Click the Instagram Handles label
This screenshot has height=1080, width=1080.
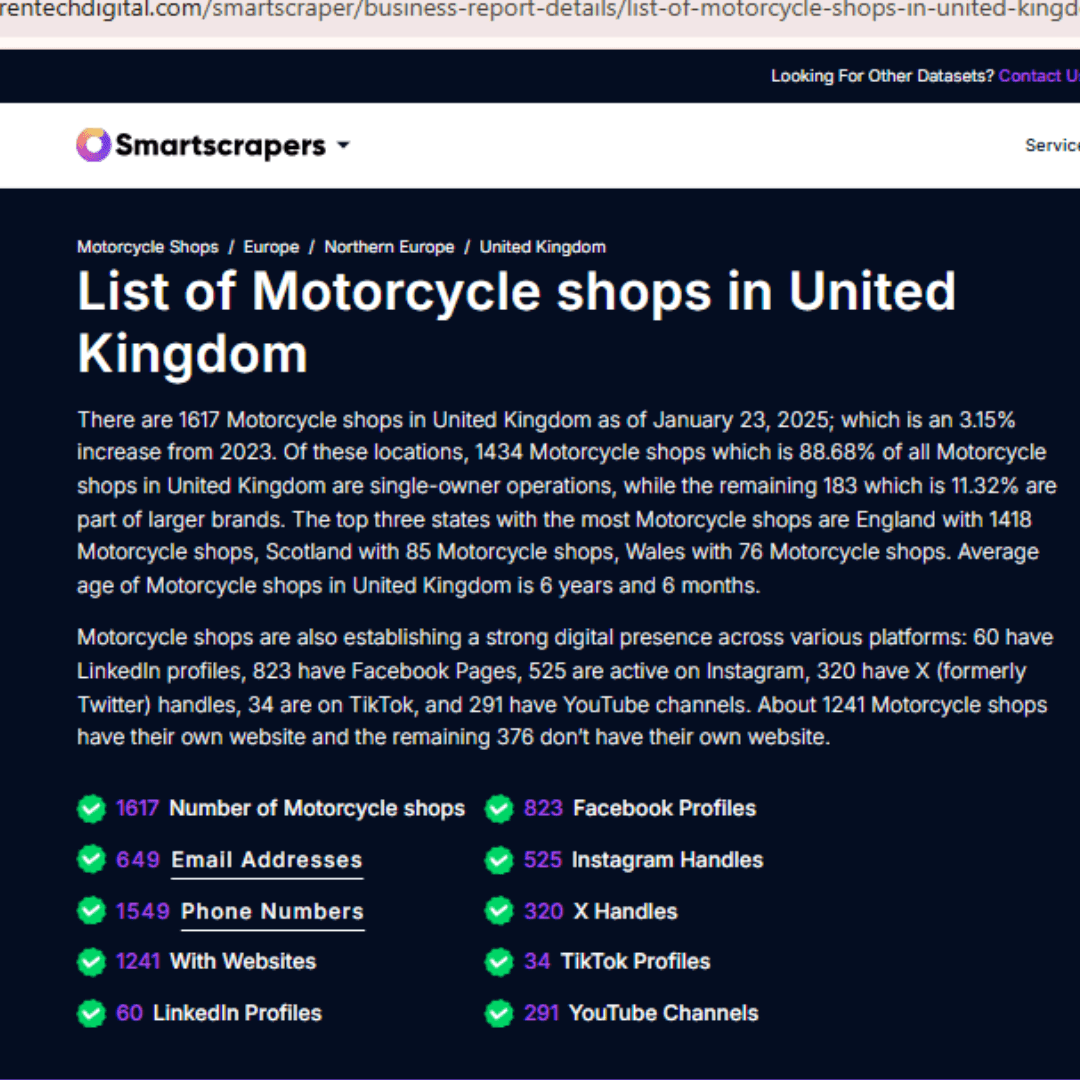pos(667,860)
